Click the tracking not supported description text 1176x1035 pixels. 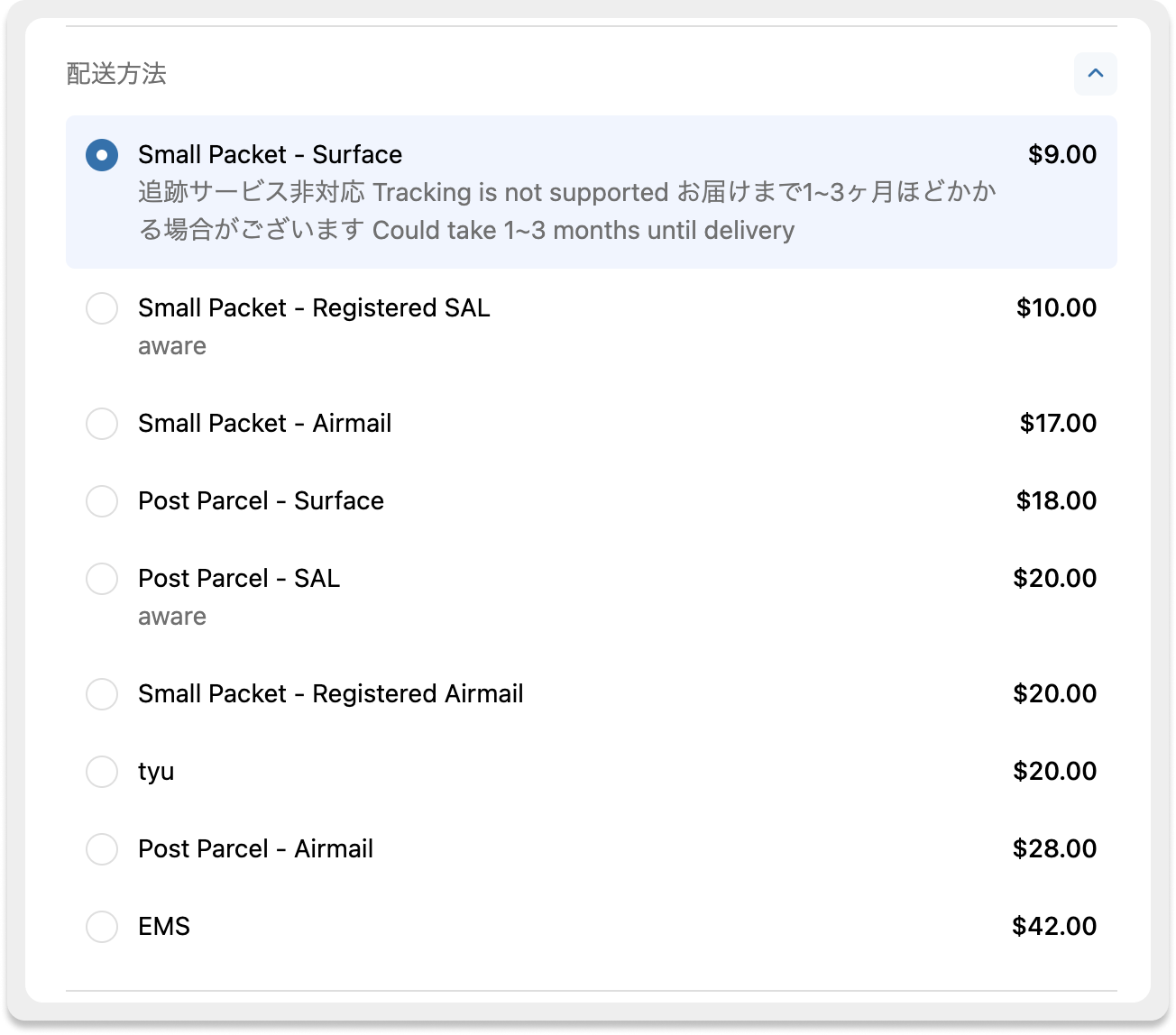point(566,212)
